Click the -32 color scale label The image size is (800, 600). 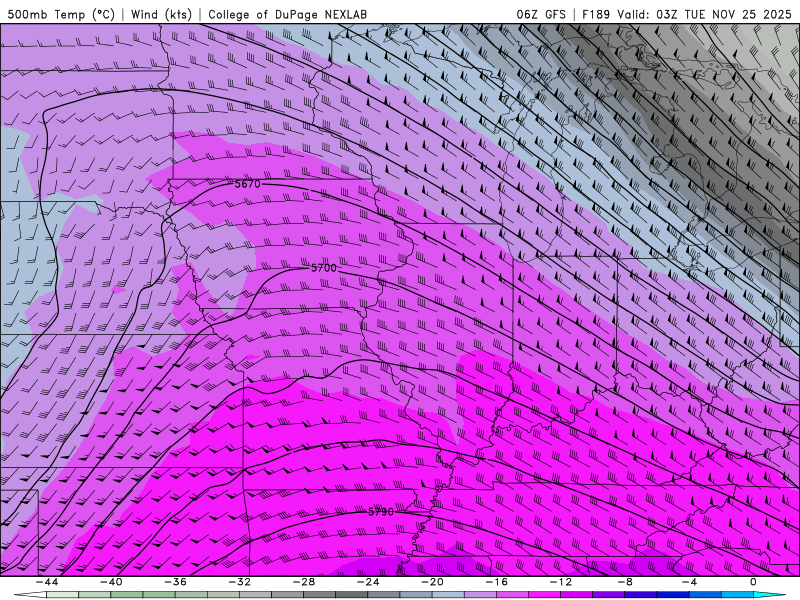[239, 582]
